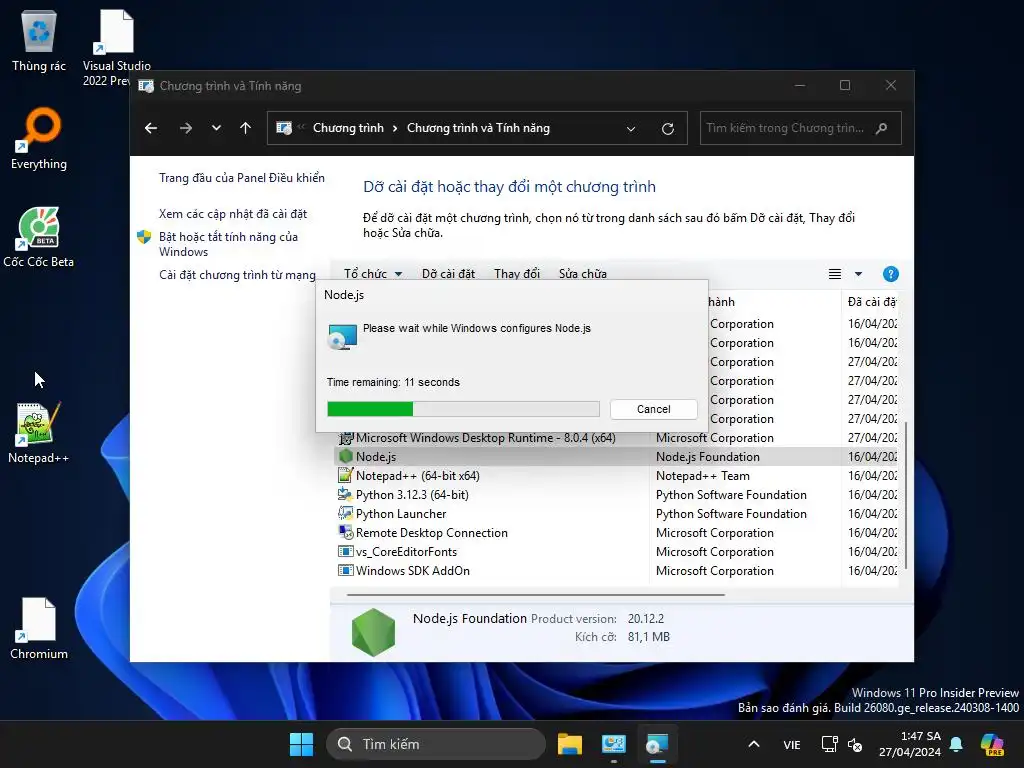This screenshot has width=1024, height=768.
Task: Open the Windows Start button
Action: tap(301, 744)
